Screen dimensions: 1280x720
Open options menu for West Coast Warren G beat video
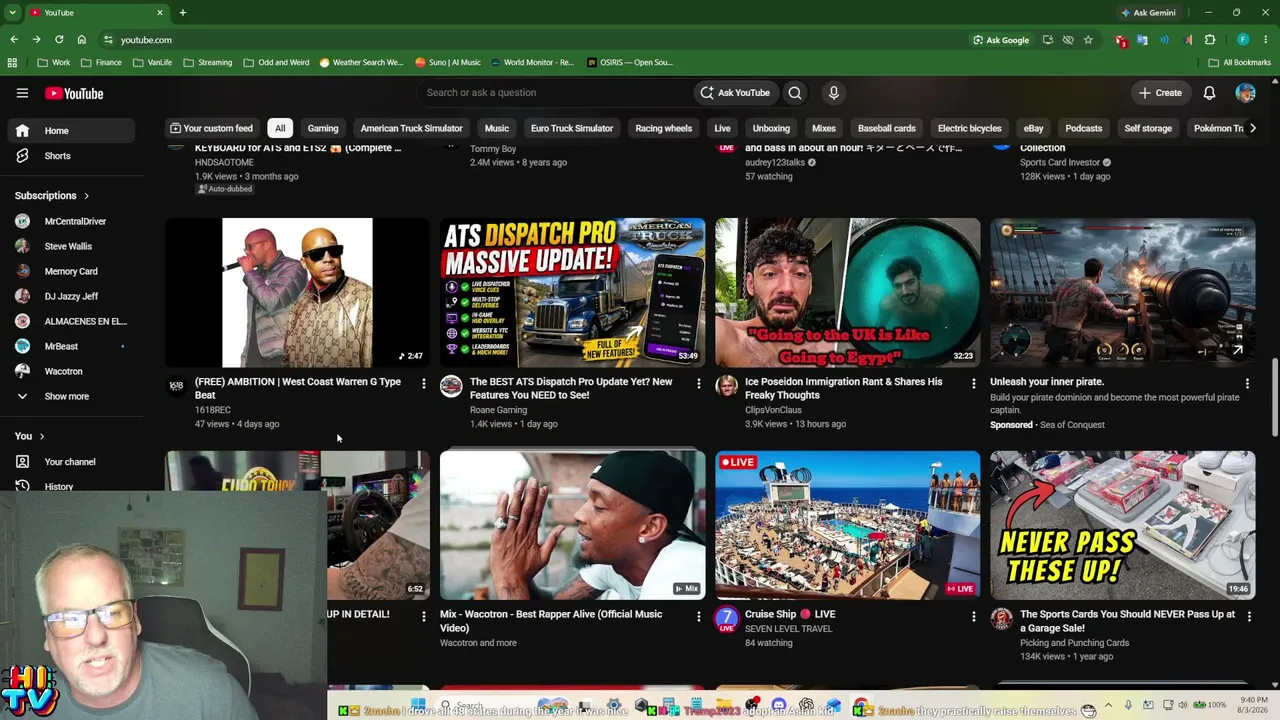coord(423,383)
